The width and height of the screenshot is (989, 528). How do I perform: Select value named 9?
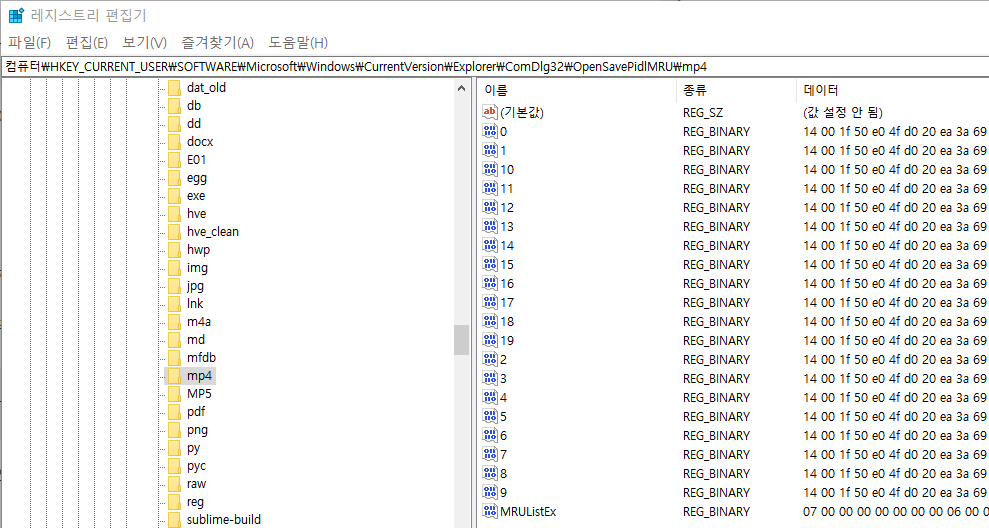503,492
